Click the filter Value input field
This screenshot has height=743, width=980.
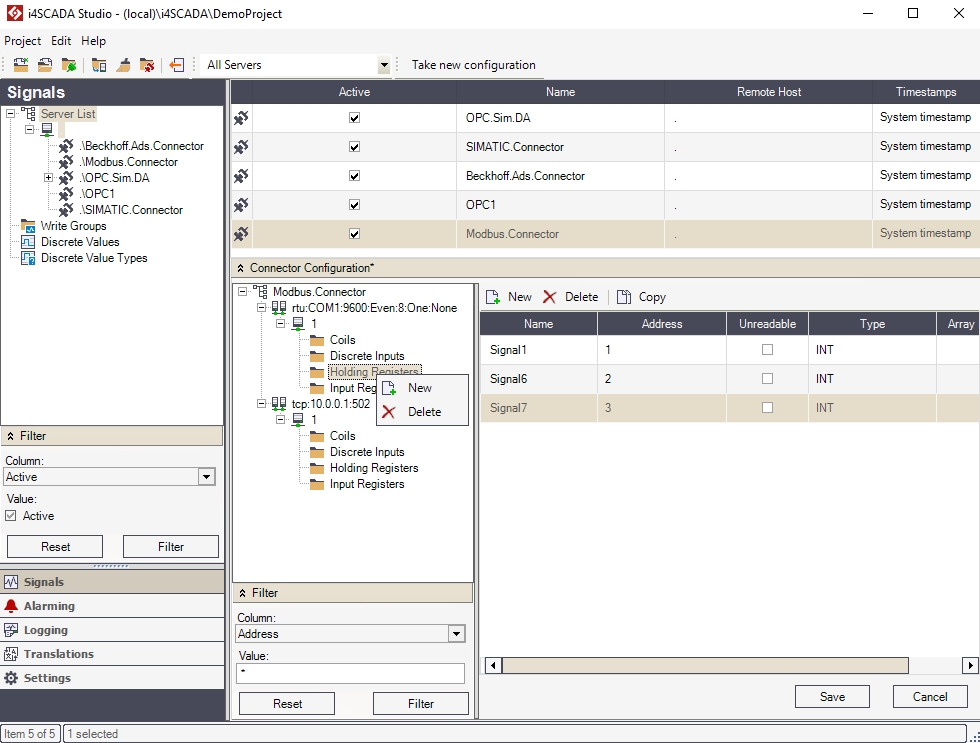pos(351,673)
